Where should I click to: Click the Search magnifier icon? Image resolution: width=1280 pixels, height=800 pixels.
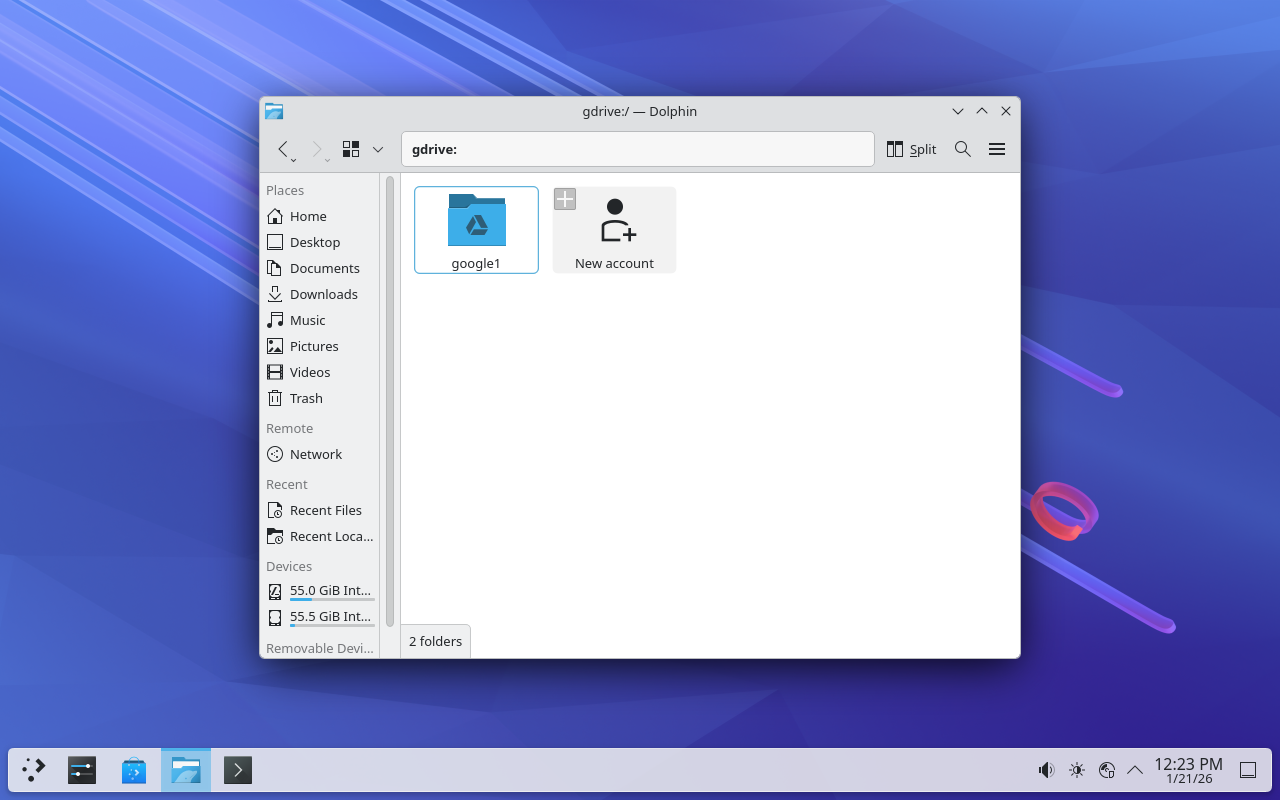962,149
